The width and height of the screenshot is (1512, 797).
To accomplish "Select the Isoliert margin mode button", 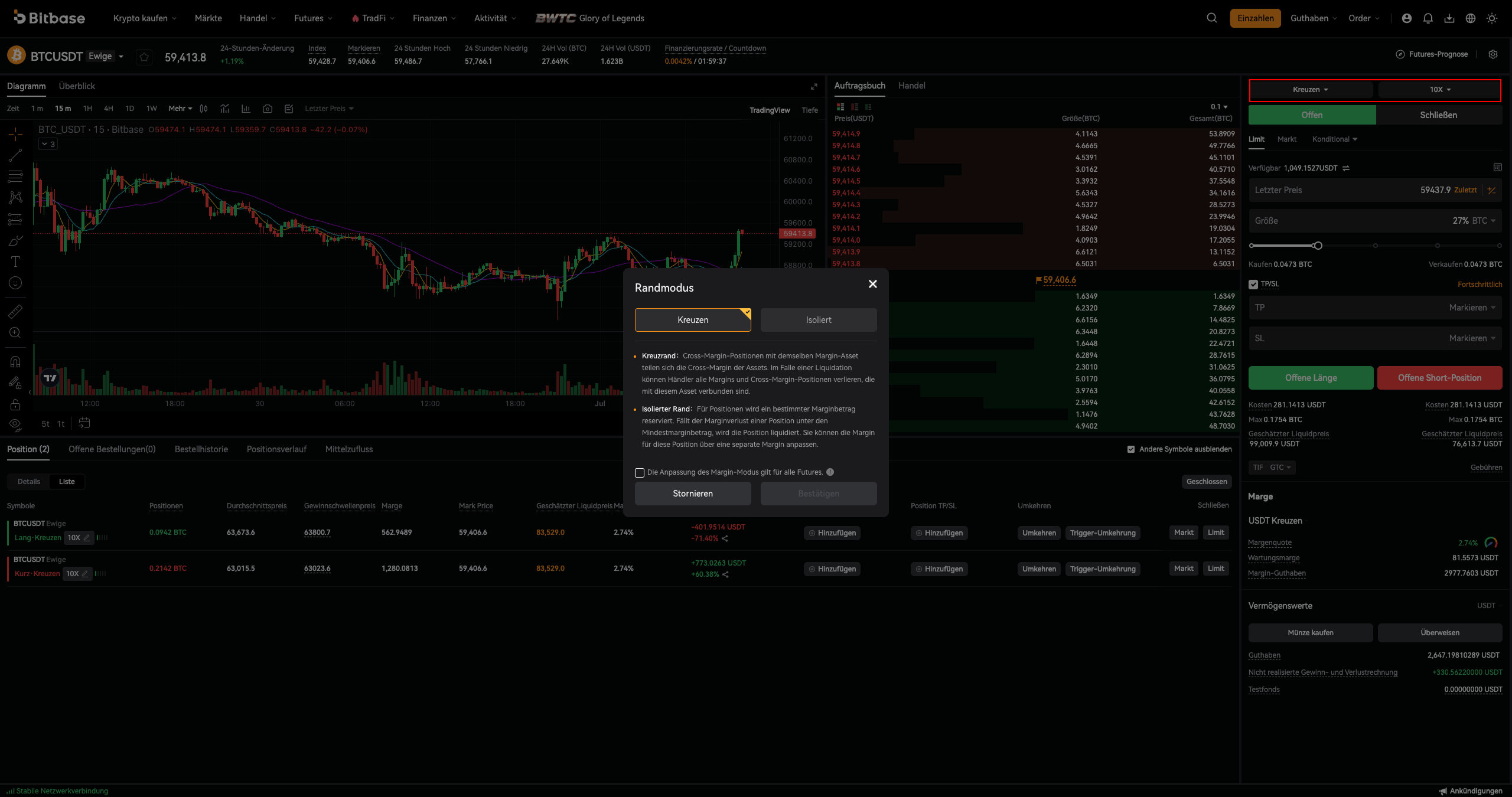I will coord(818,320).
